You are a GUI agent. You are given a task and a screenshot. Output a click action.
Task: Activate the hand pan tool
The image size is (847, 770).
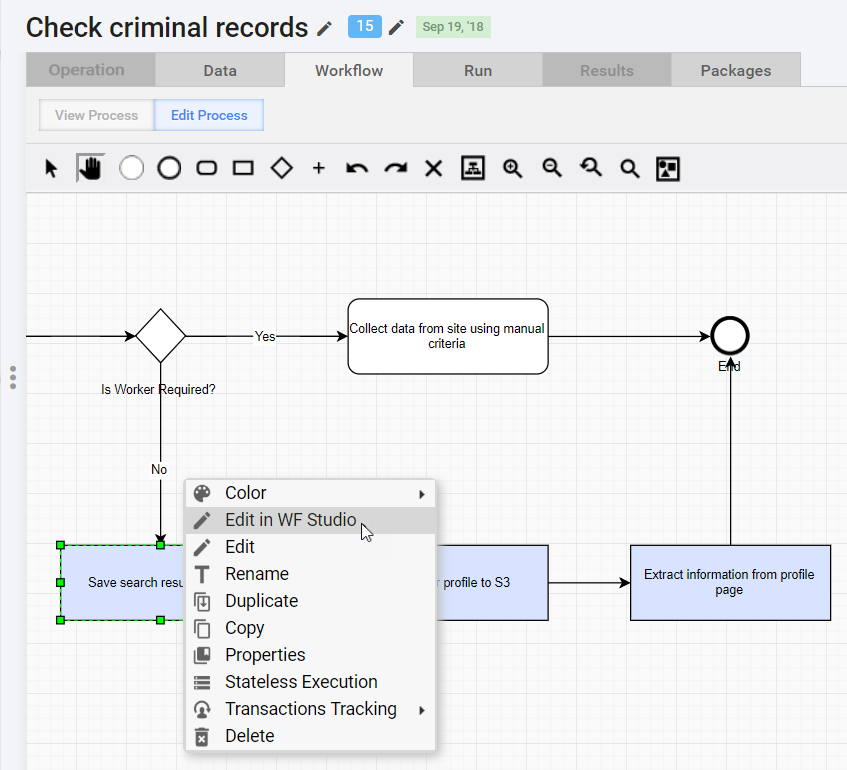coord(90,168)
